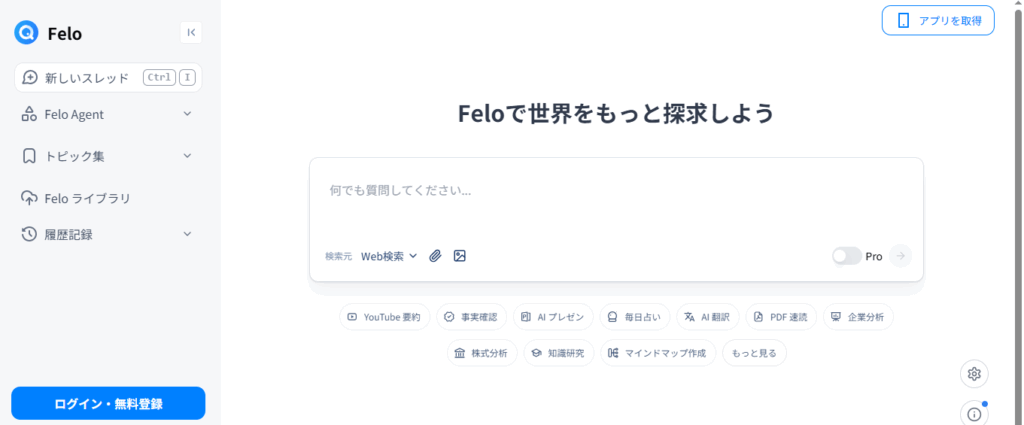Image resolution: width=1024 pixels, height=425 pixels.
Task: Open the settings gear icon
Action: pyautogui.click(x=974, y=374)
